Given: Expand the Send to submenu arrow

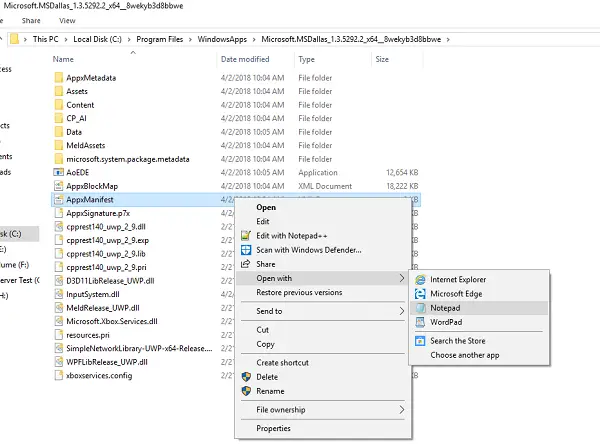Looking at the screenshot, I should (401, 311).
